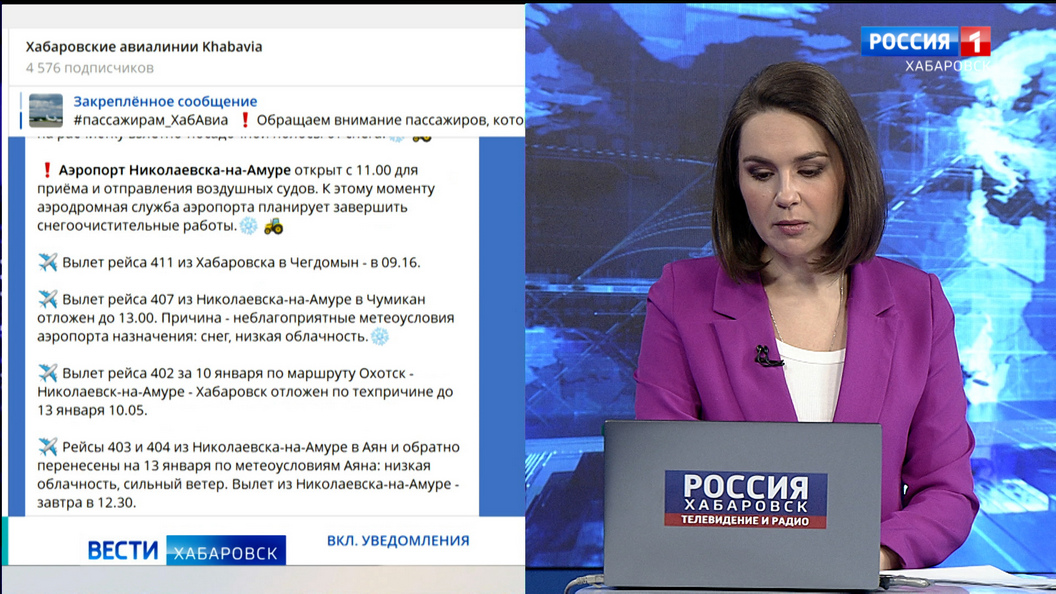Click the "4 576 подписчиков" subscriber count
Screen dimensions: 1056x594
tap(90, 68)
